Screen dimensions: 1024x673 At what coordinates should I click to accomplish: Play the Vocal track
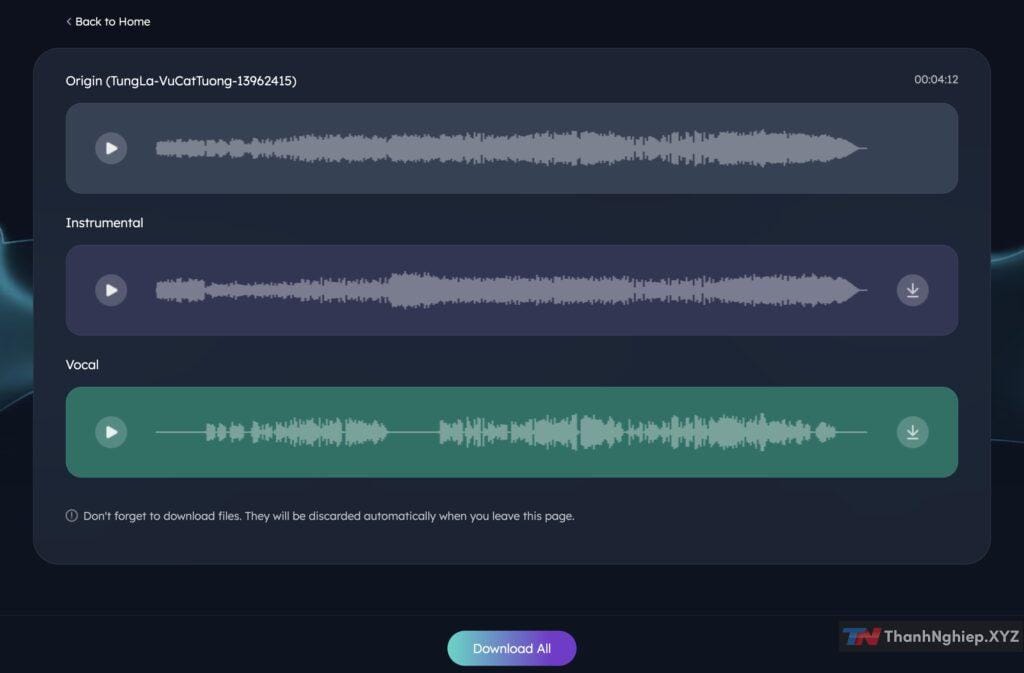111,432
